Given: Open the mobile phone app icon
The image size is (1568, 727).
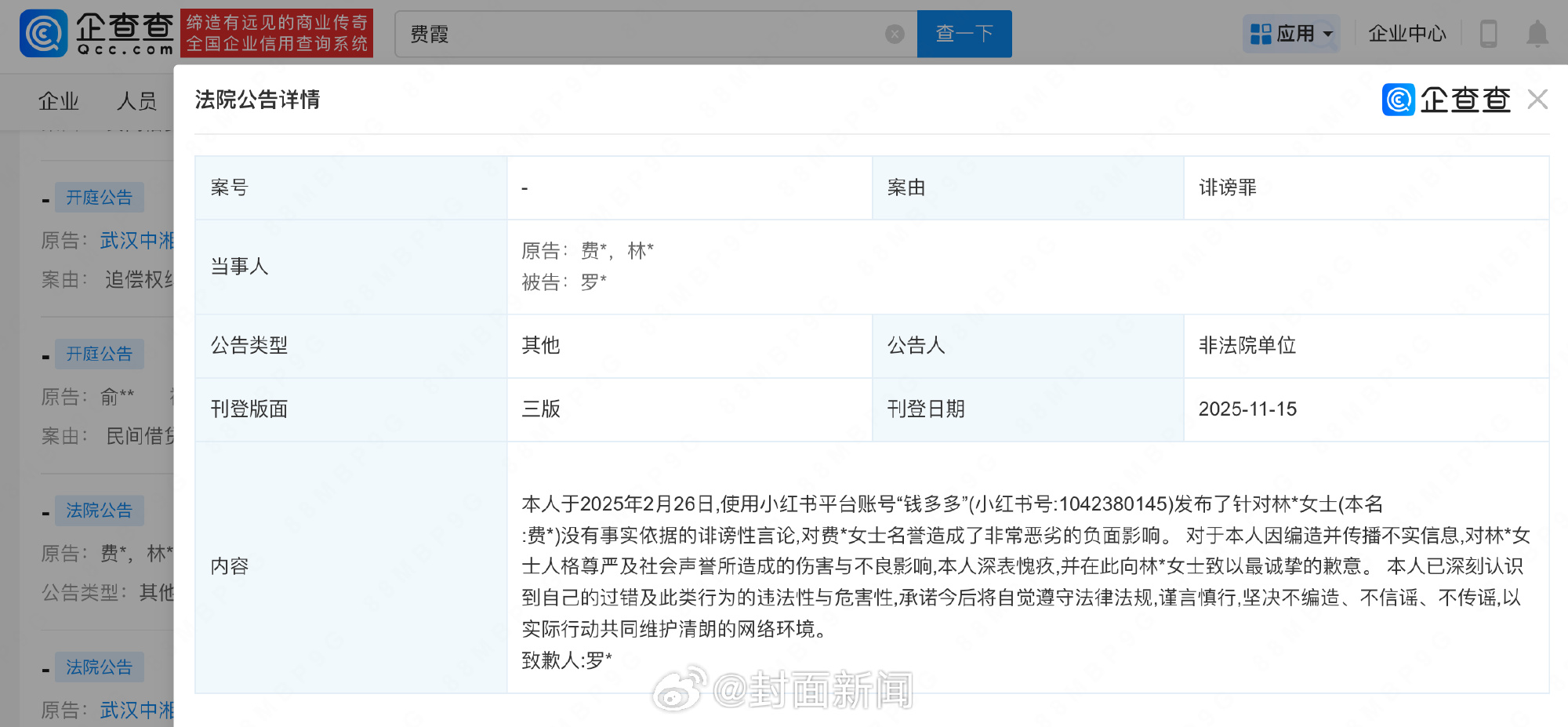Looking at the screenshot, I should [1487, 34].
